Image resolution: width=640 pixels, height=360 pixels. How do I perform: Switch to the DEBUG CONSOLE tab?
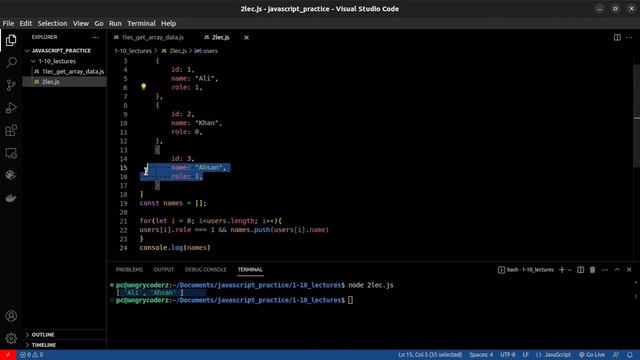coord(205,270)
